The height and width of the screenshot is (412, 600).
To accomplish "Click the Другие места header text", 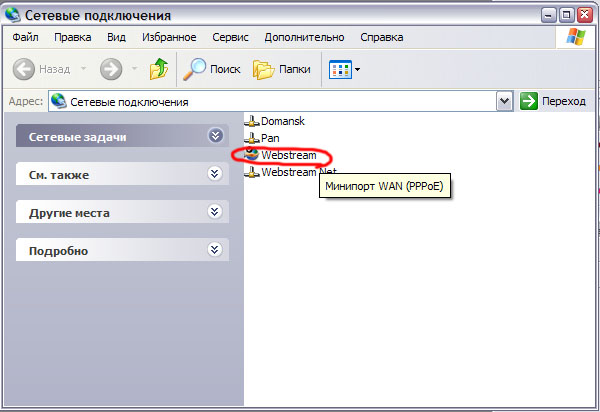I will pyautogui.click(x=69, y=213).
